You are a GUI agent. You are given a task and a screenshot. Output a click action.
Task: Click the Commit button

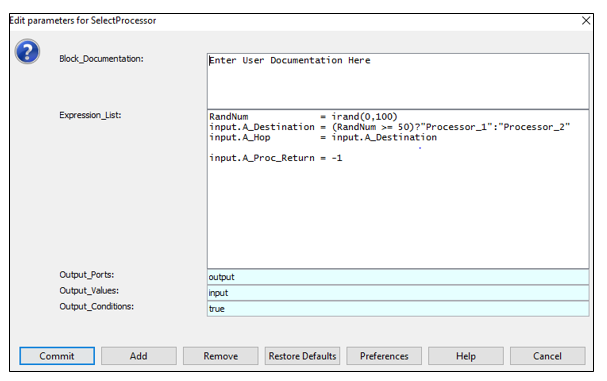[57, 356]
